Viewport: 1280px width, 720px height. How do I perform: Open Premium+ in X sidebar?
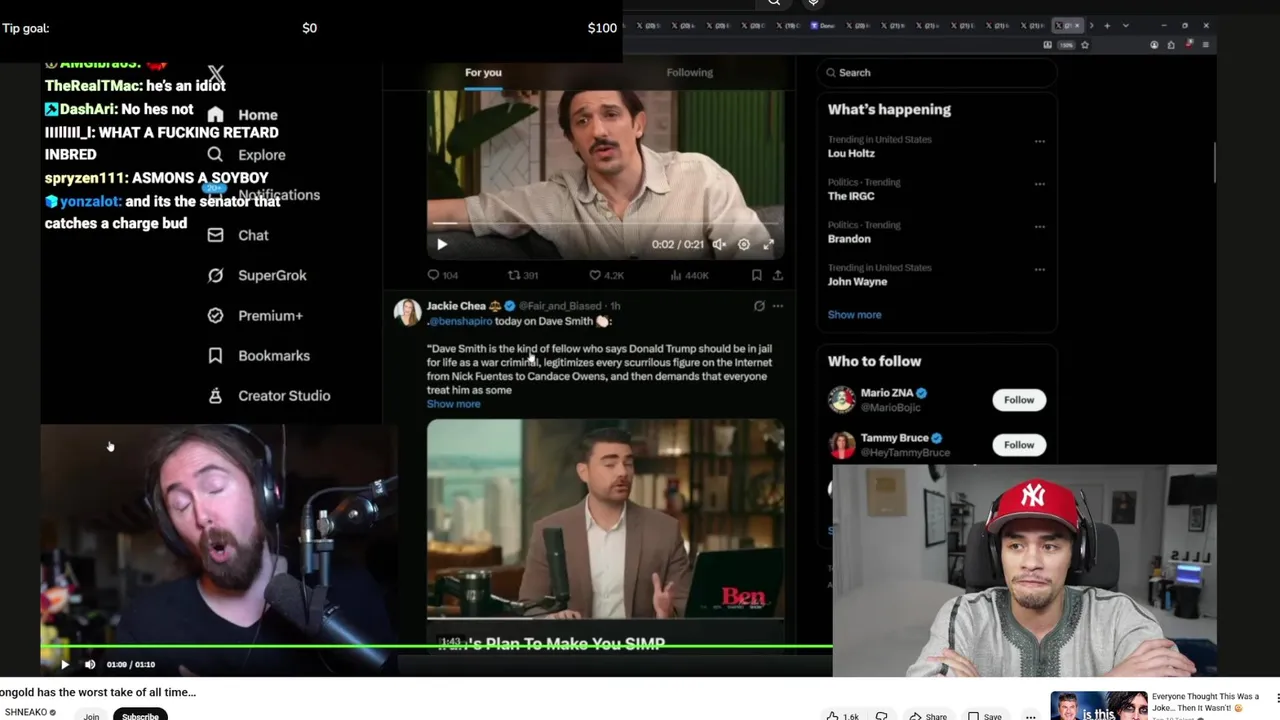pyautogui.click(x=255, y=315)
